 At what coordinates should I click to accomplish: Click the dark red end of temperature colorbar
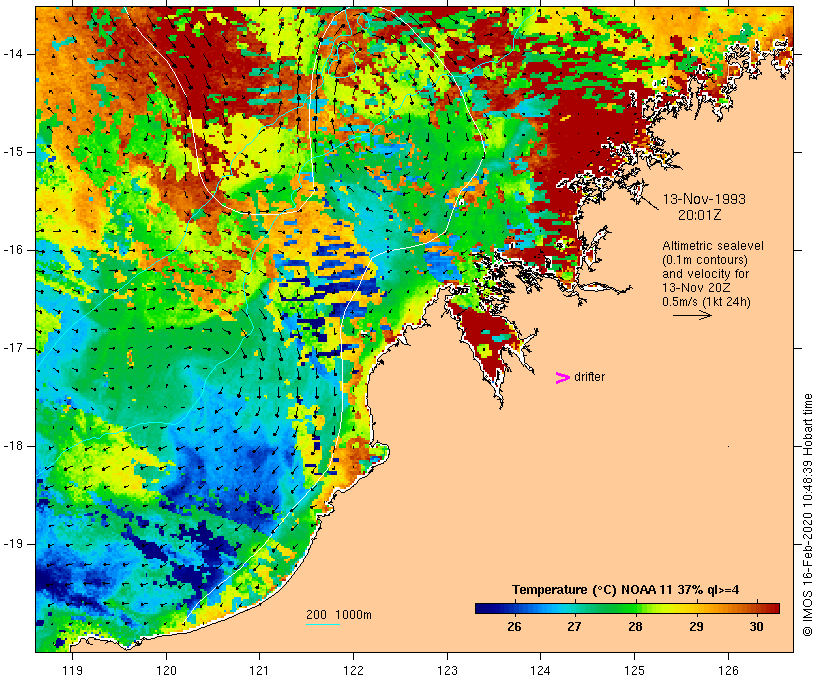coord(774,608)
